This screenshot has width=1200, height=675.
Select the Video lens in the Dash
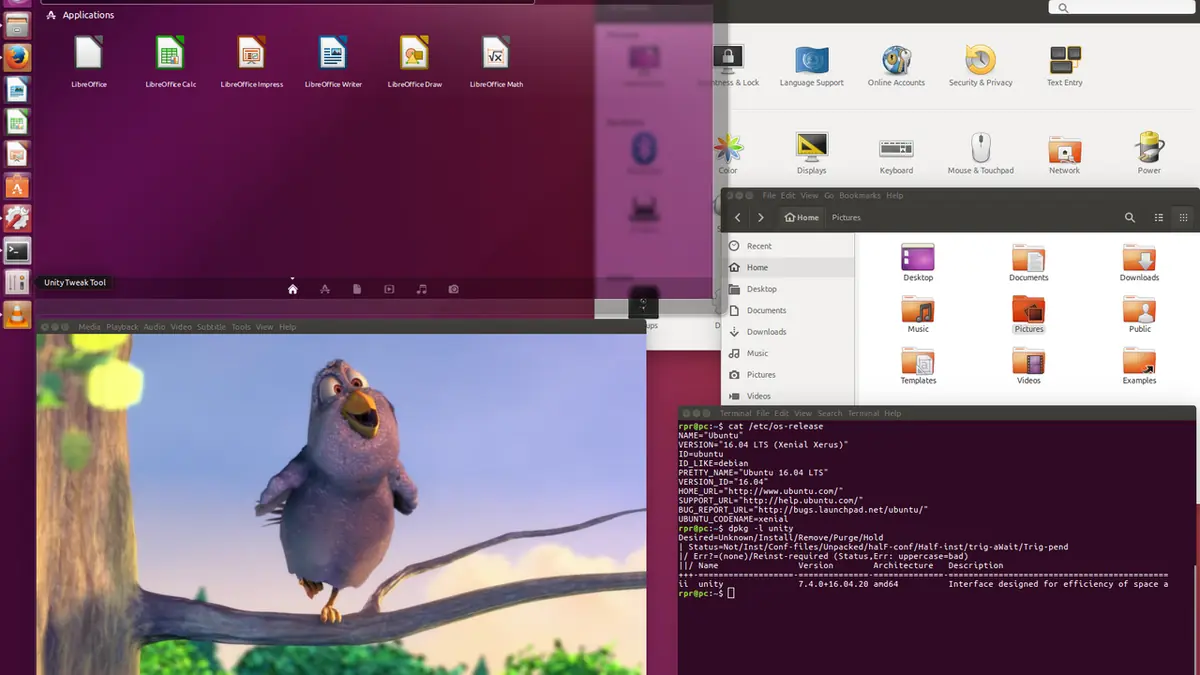pos(389,289)
